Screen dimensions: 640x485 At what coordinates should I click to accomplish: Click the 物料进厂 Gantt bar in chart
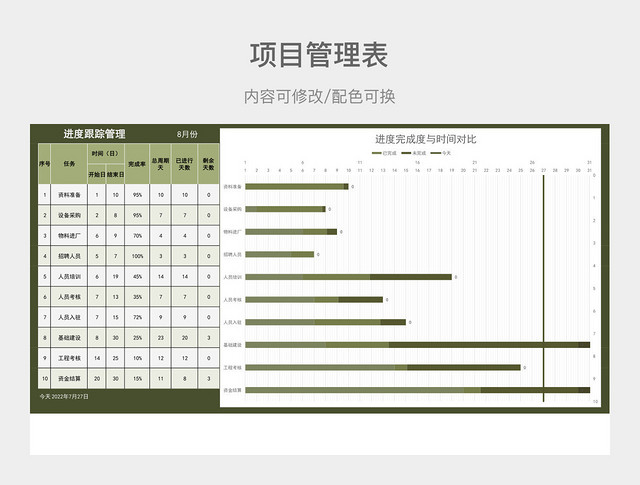click(291, 232)
